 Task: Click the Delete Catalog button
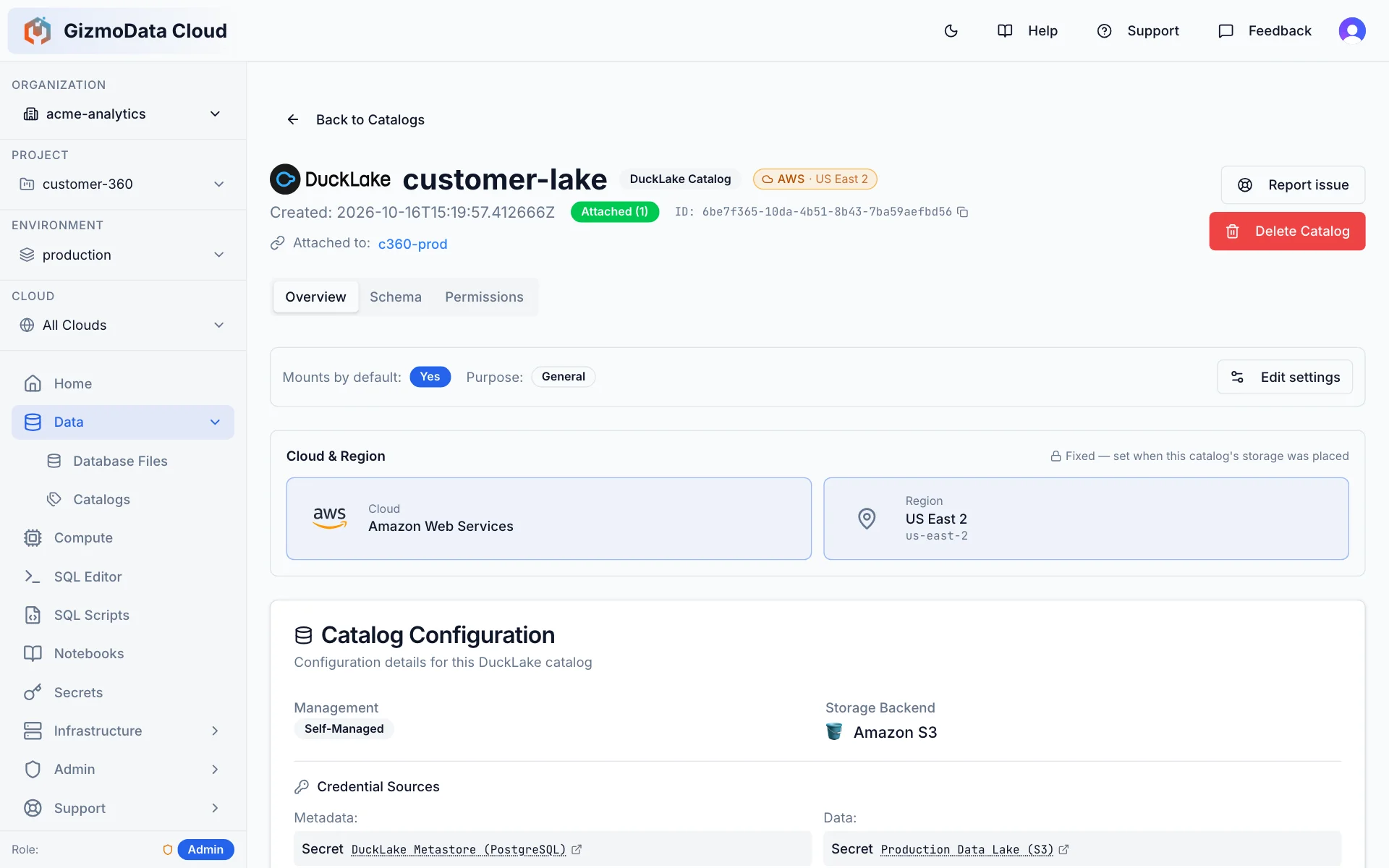click(x=1287, y=231)
